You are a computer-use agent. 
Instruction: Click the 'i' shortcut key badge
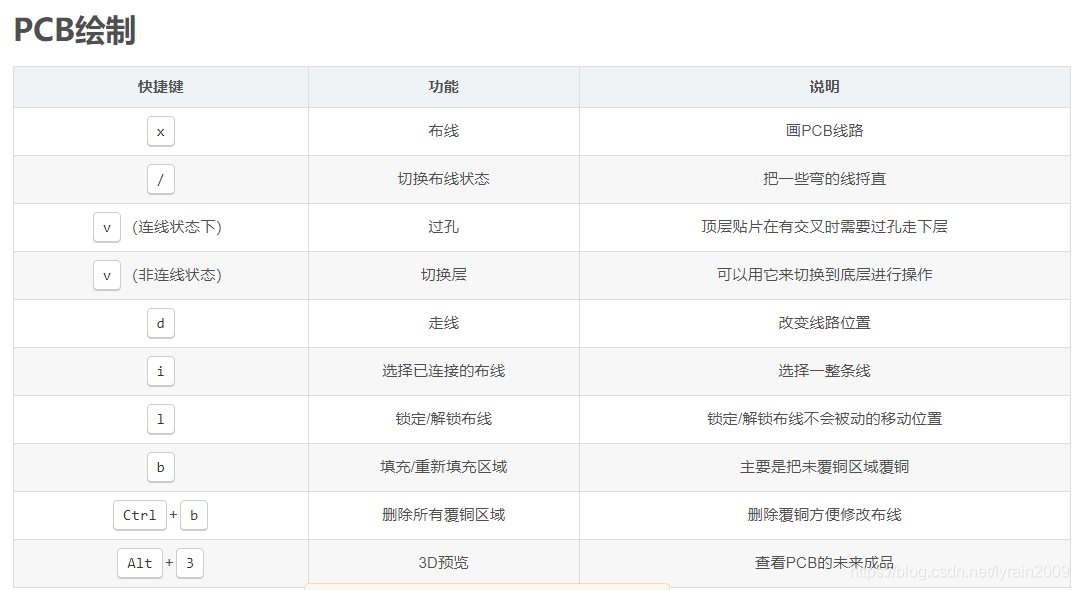coord(160,371)
